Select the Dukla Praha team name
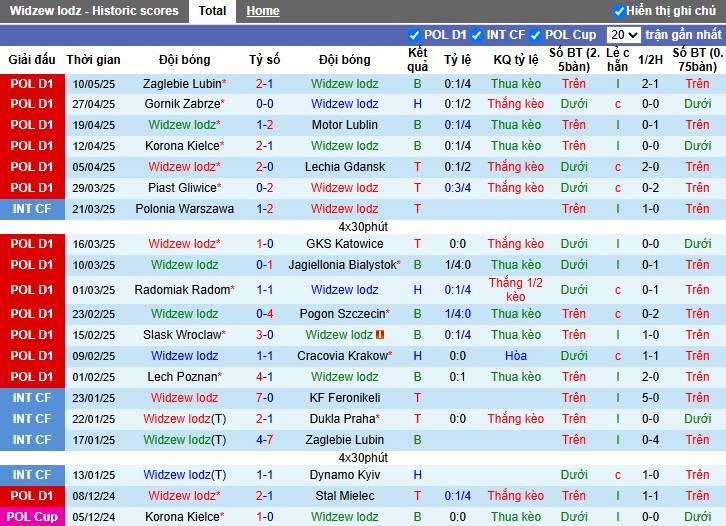Screen dimensions: 726x526 coord(344,419)
